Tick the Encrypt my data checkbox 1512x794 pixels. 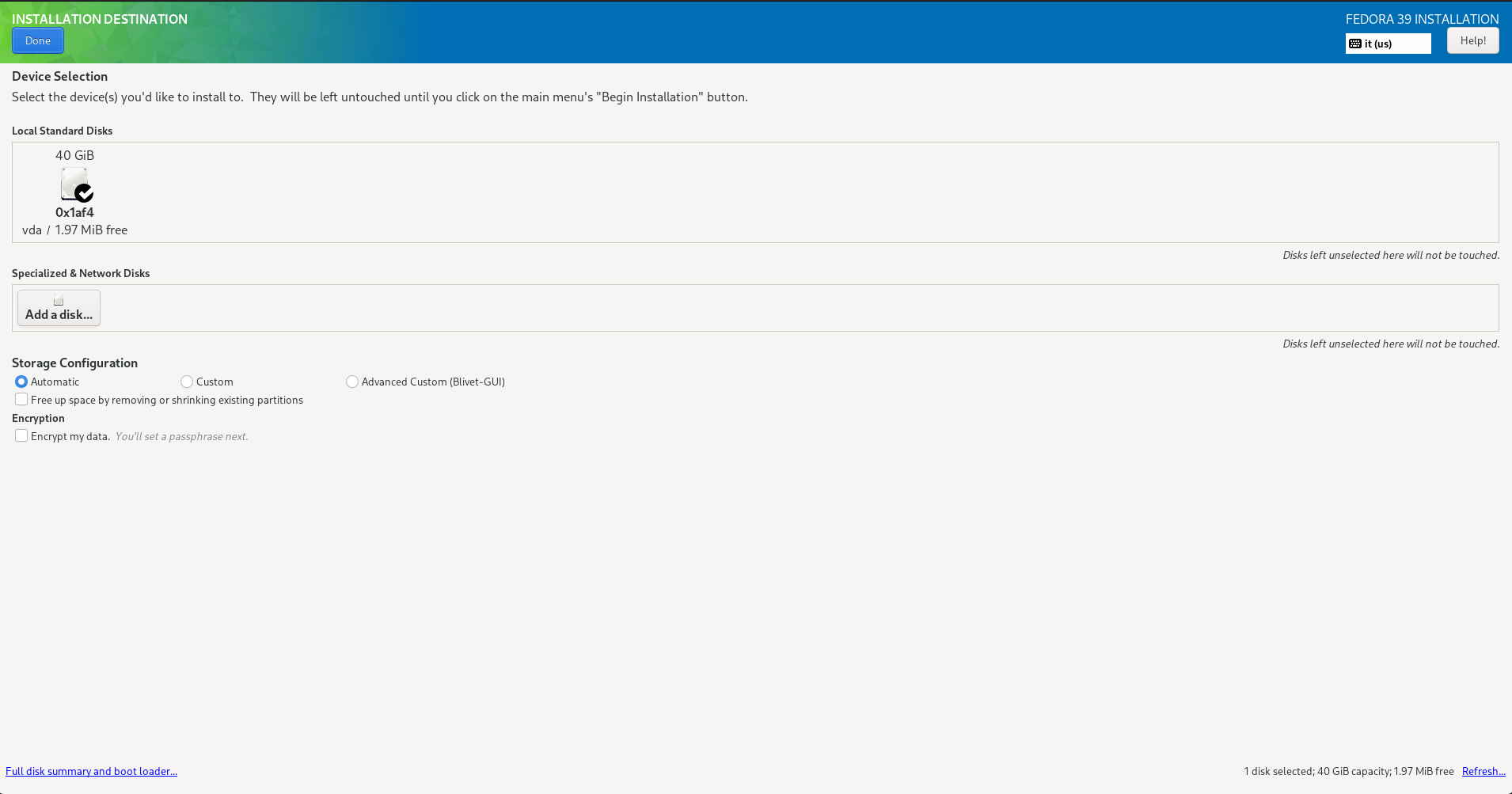[21, 436]
